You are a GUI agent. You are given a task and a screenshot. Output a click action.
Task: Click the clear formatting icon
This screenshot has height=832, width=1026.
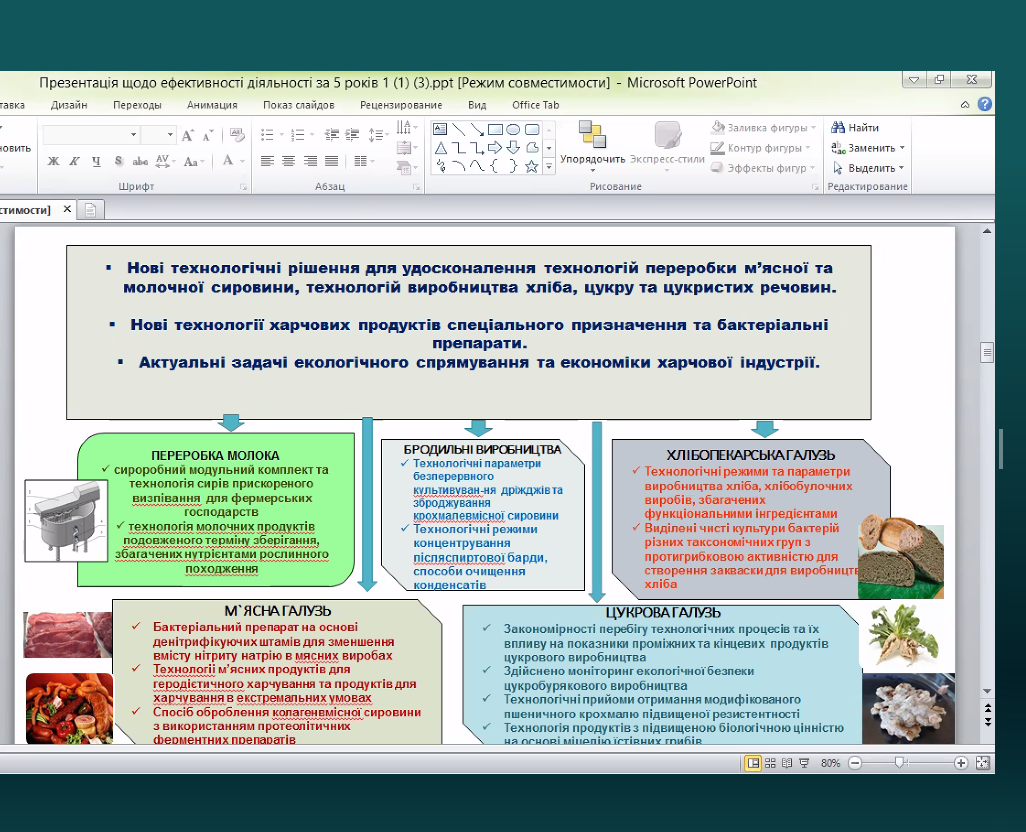pos(237,135)
